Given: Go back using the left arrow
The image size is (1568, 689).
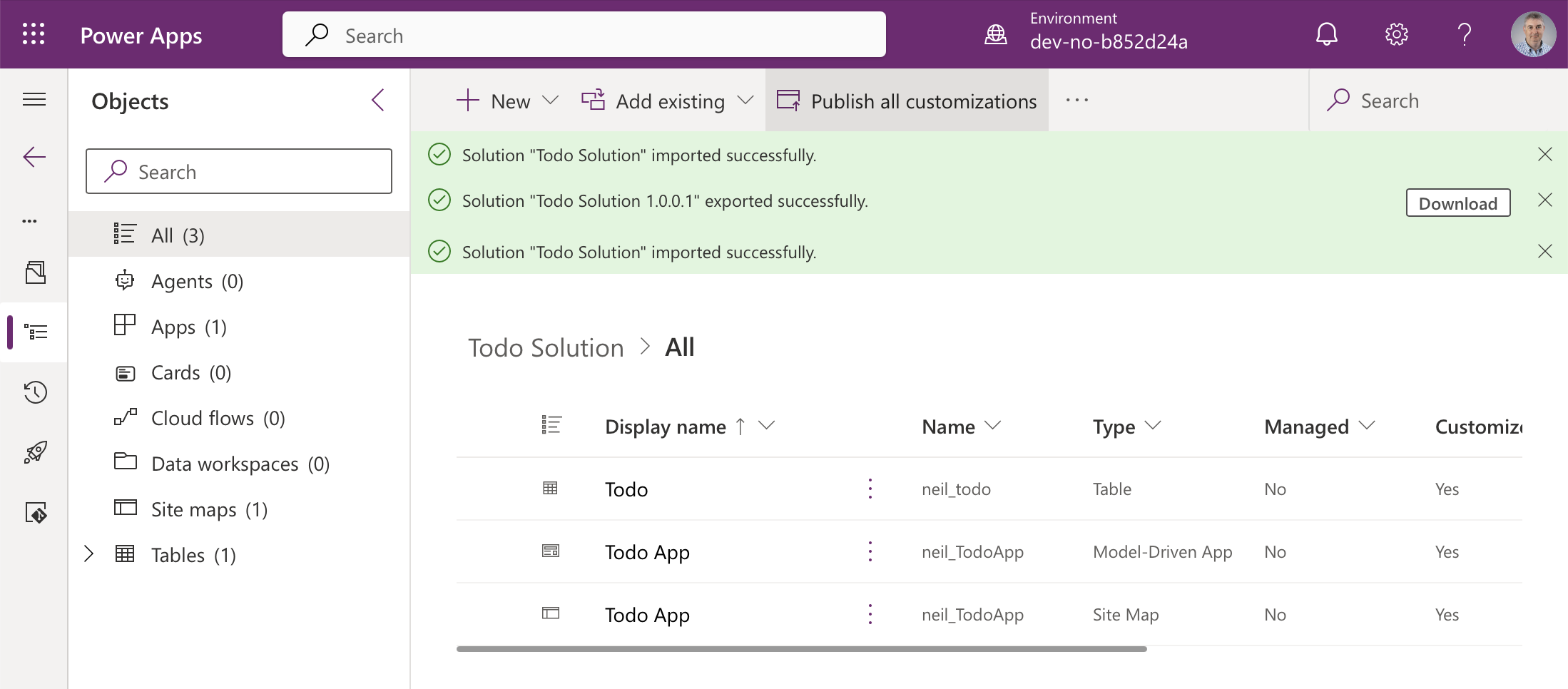Looking at the screenshot, I should tap(34, 157).
